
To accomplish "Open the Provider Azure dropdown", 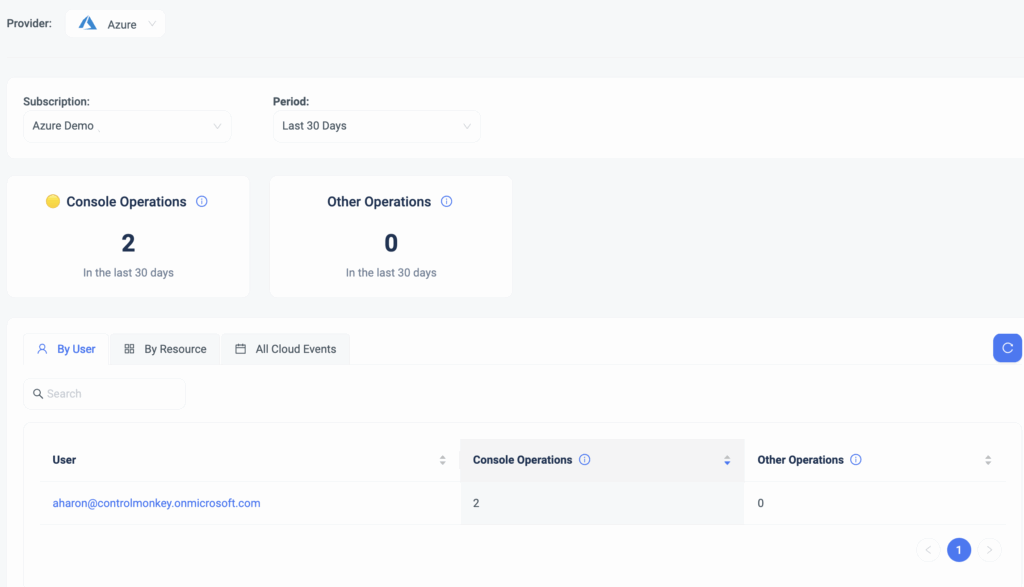I will (x=115, y=24).
